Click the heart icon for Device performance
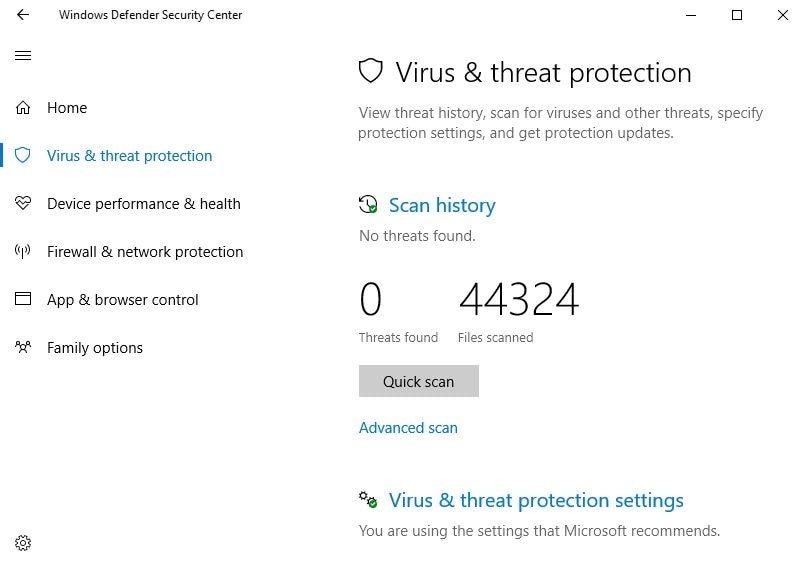The width and height of the screenshot is (805, 570). coord(23,204)
